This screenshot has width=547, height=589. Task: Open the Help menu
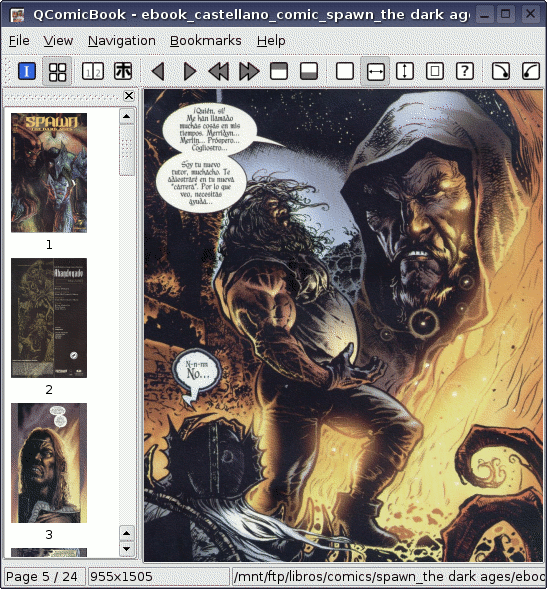tap(271, 41)
